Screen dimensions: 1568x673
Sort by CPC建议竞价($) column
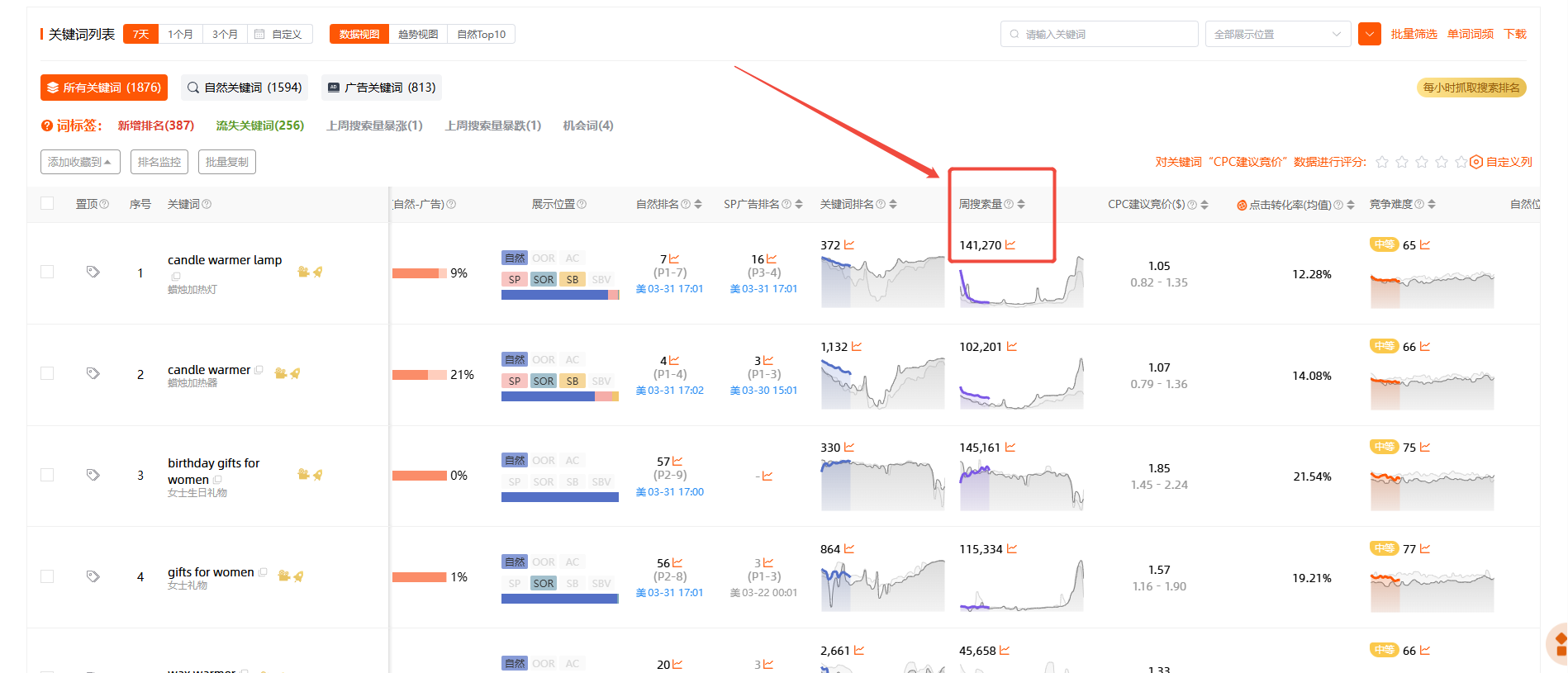pyautogui.click(x=1205, y=205)
